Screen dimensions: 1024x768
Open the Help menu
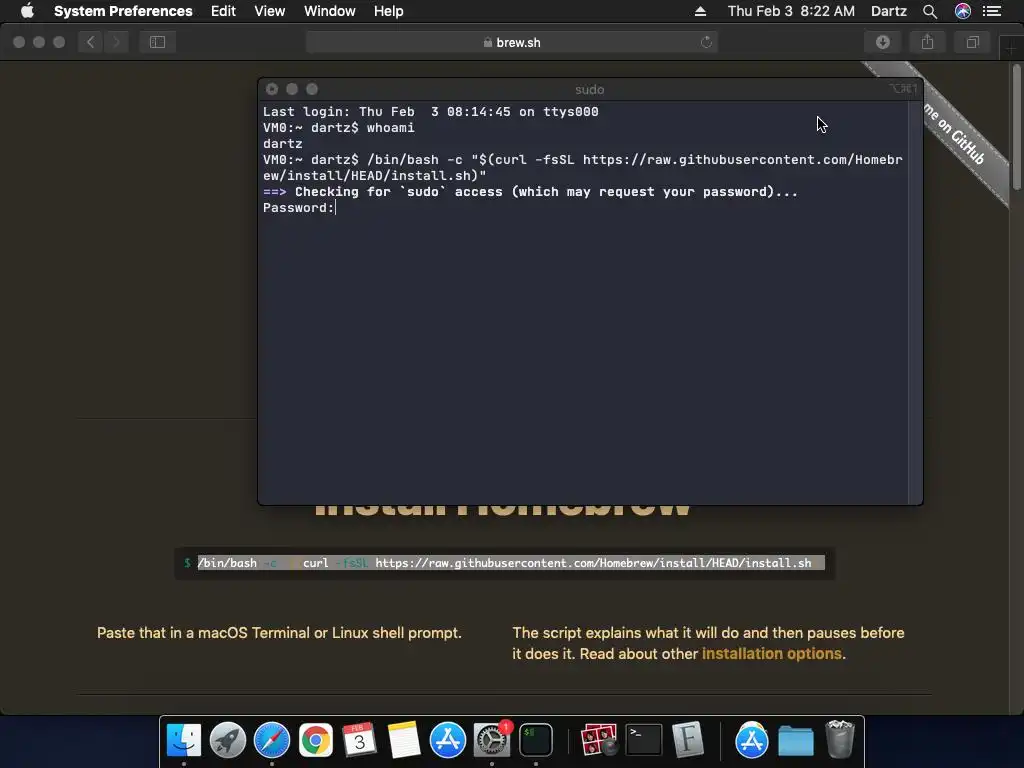tap(389, 11)
